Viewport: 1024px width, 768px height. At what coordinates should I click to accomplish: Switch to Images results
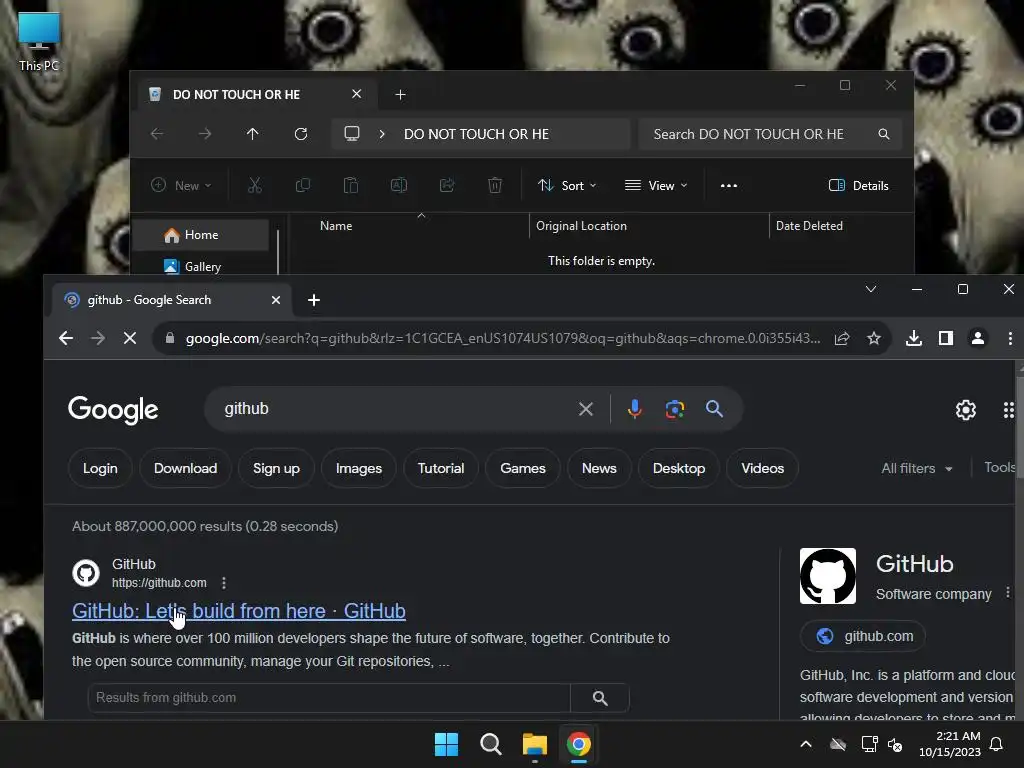(x=359, y=468)
